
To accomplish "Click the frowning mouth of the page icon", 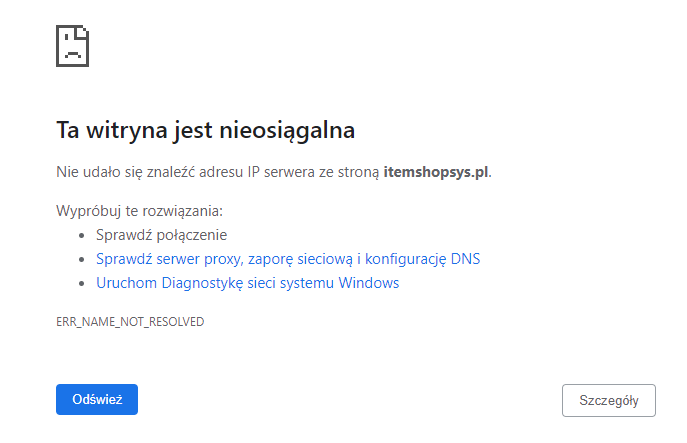I will 74,54.
